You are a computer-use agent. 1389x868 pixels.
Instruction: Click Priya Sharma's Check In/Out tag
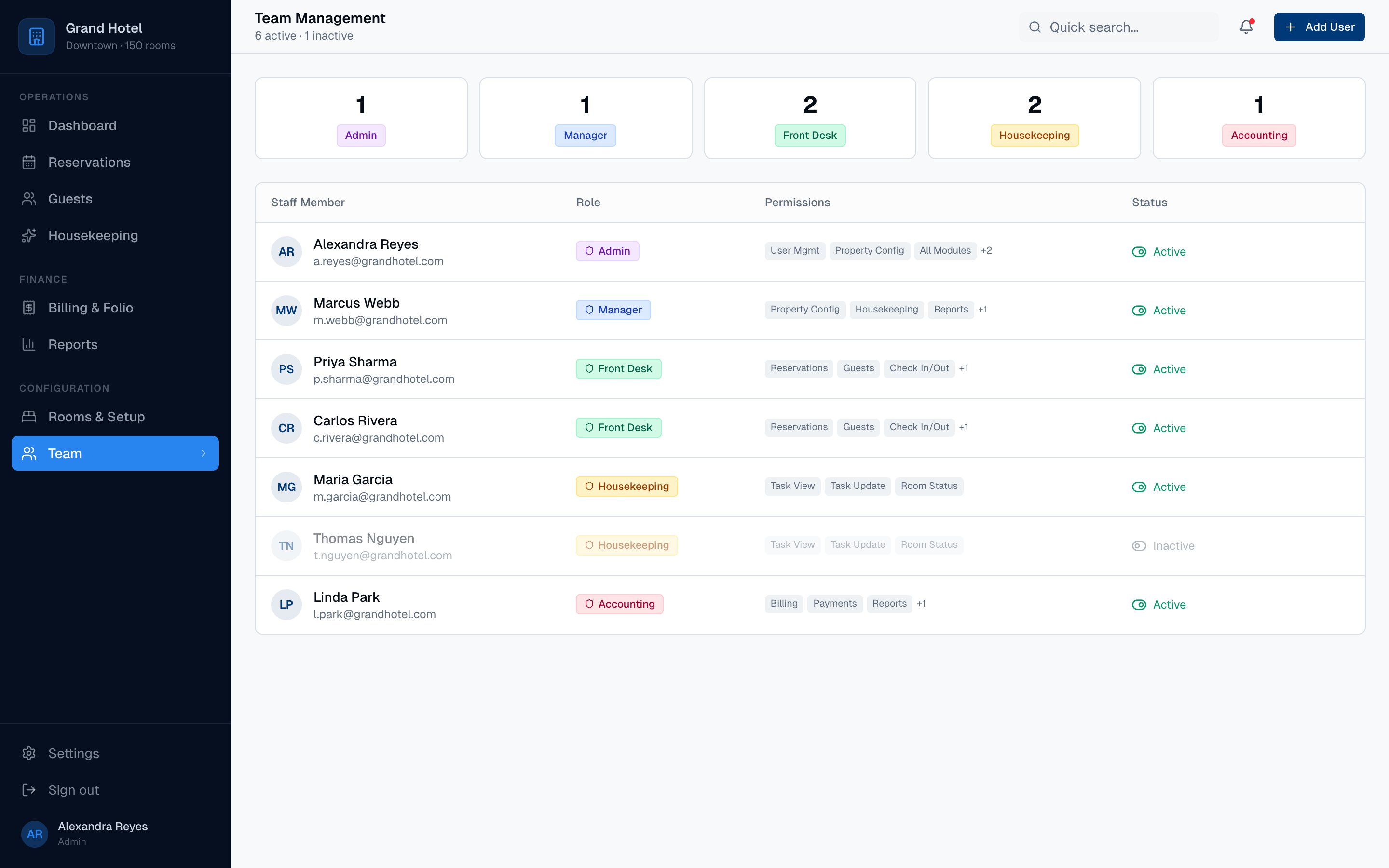[919, 368]
